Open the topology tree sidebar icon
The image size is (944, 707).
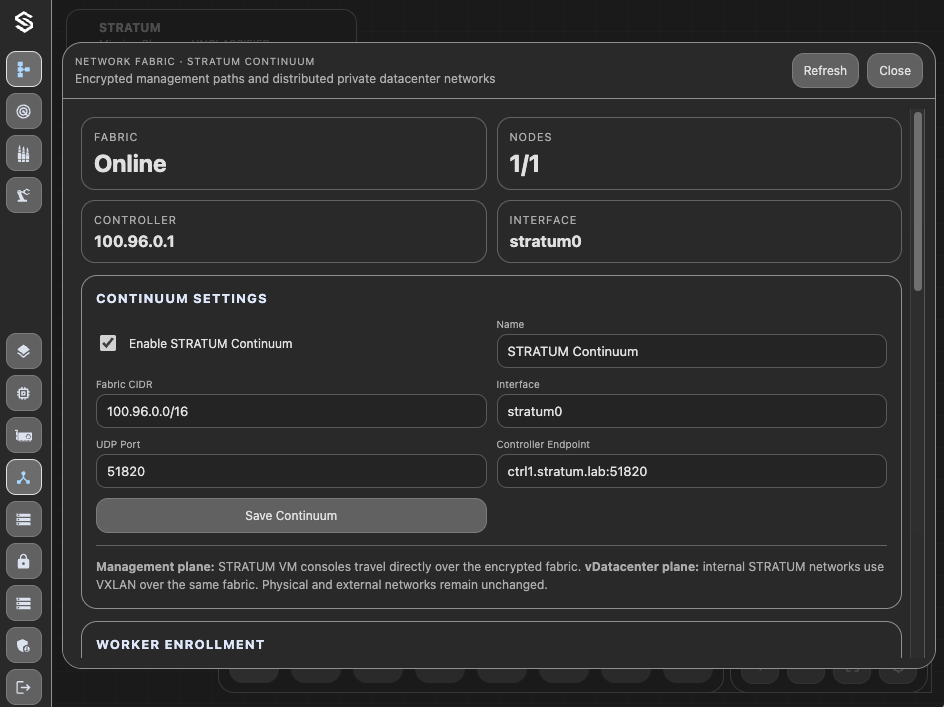pyautogui.click(x=23, y=69)
